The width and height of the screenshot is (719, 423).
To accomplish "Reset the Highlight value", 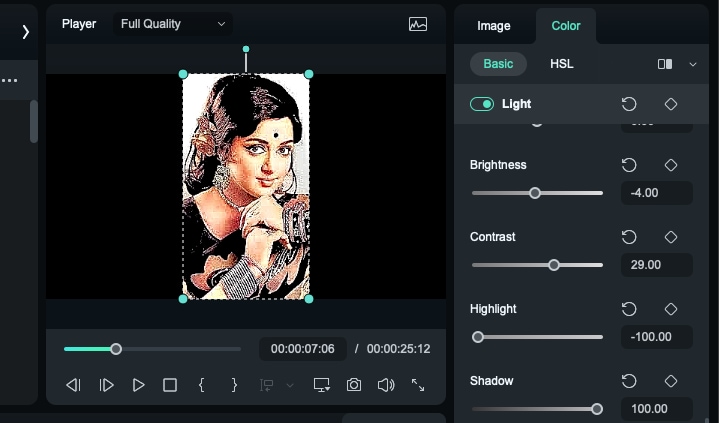I will click(629, 309).
